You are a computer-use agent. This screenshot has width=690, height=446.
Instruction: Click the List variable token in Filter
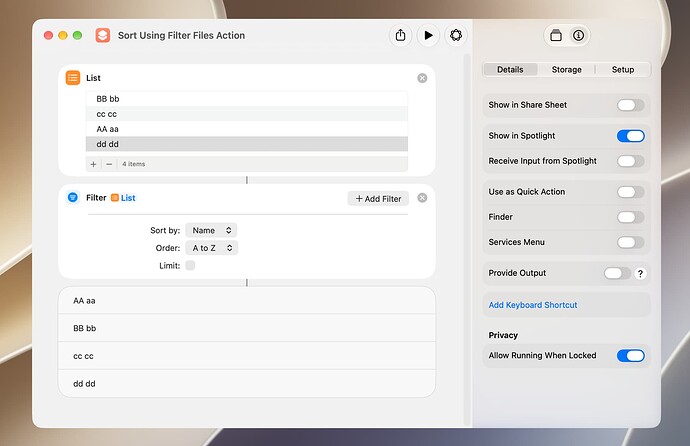click(123, 198)
